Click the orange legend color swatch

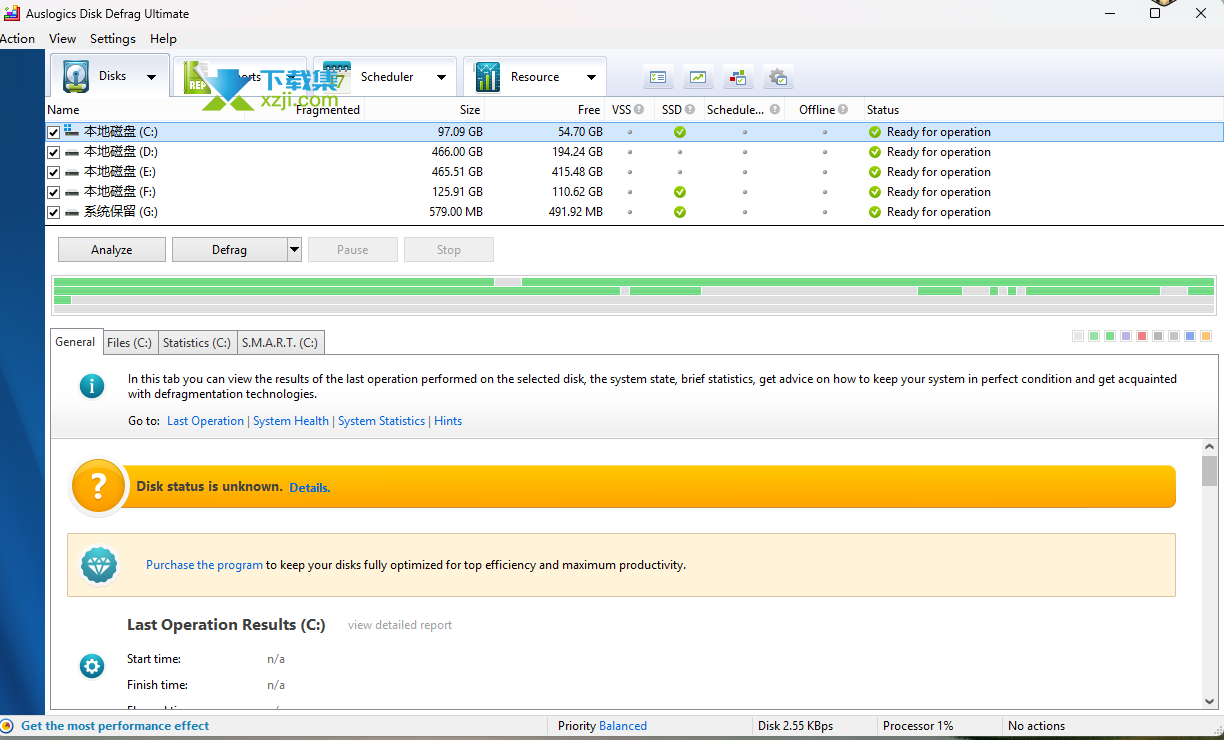click(1206, 336)
